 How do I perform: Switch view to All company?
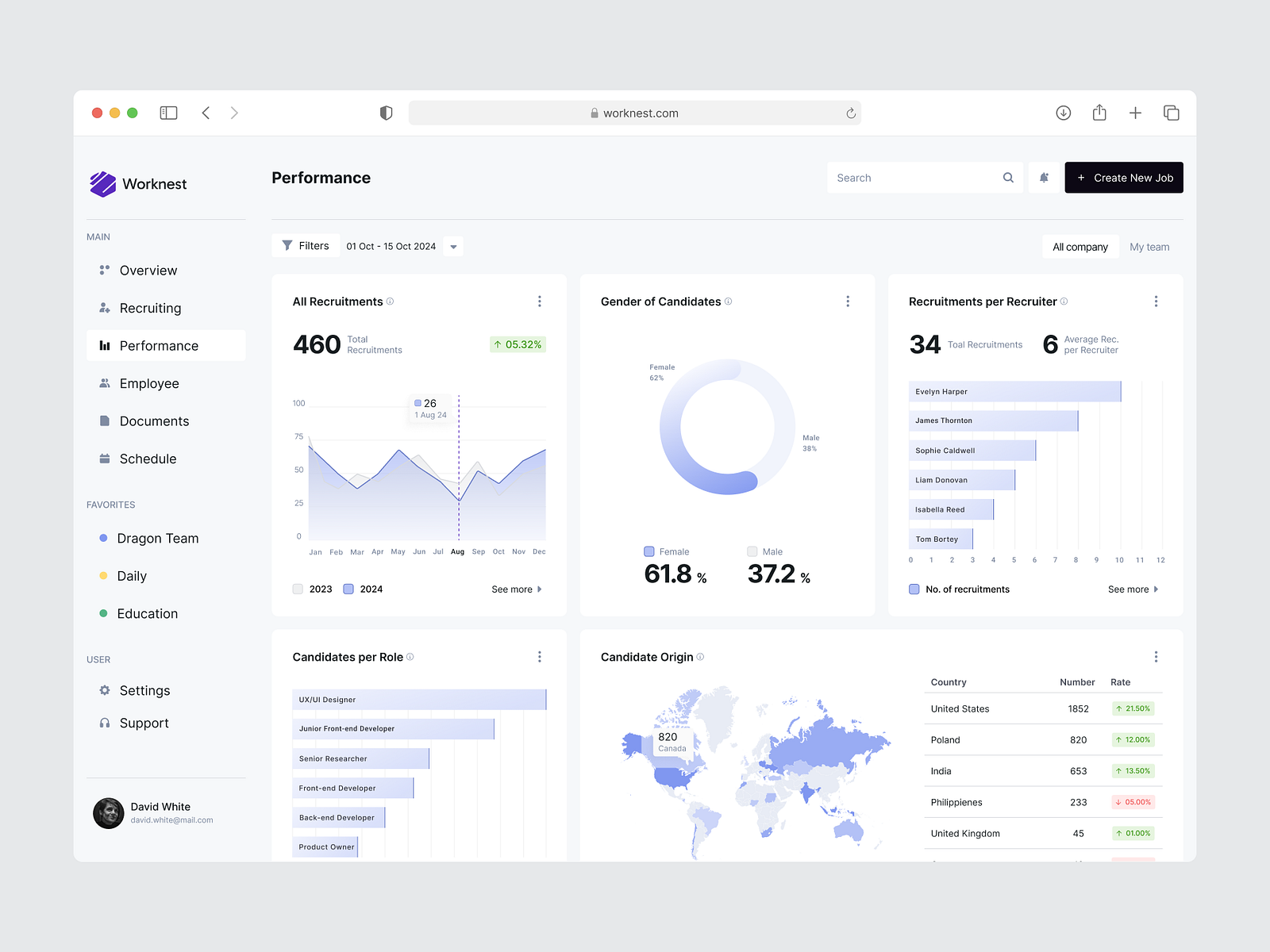click(1080, 247)
